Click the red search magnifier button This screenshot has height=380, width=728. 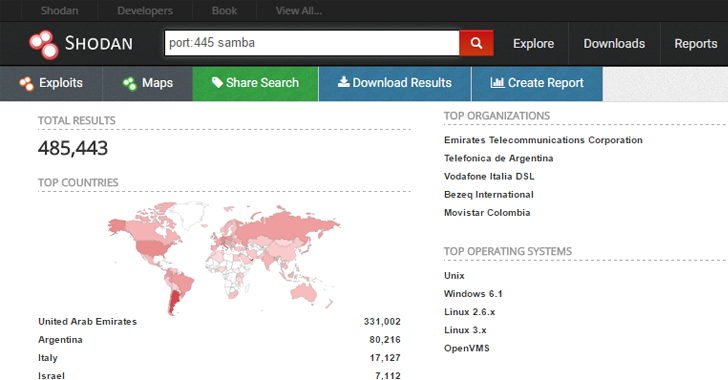476,43
